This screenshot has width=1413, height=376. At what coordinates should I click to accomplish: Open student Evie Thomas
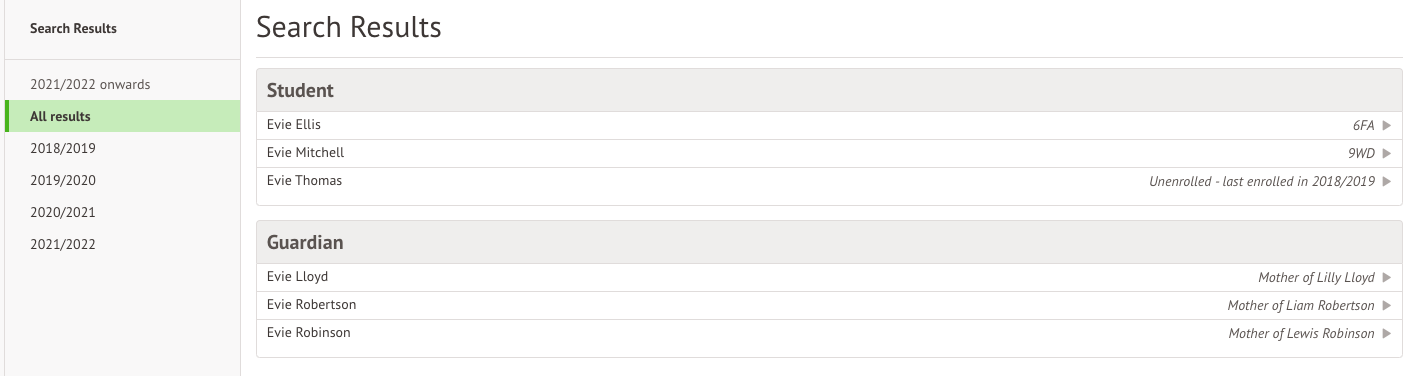point(829,181)
